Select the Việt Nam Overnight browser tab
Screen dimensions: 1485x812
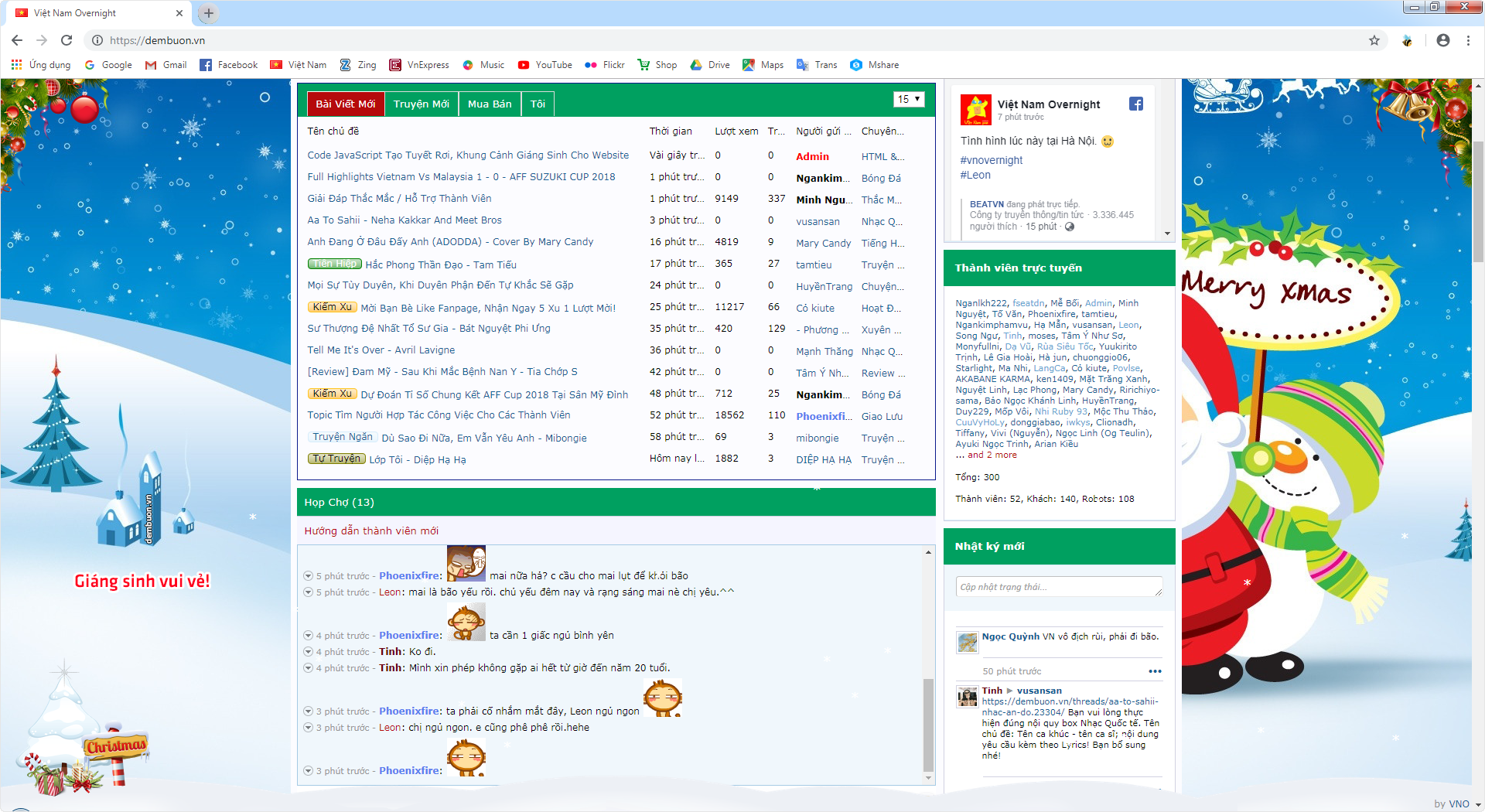click(x=97, y=13)
